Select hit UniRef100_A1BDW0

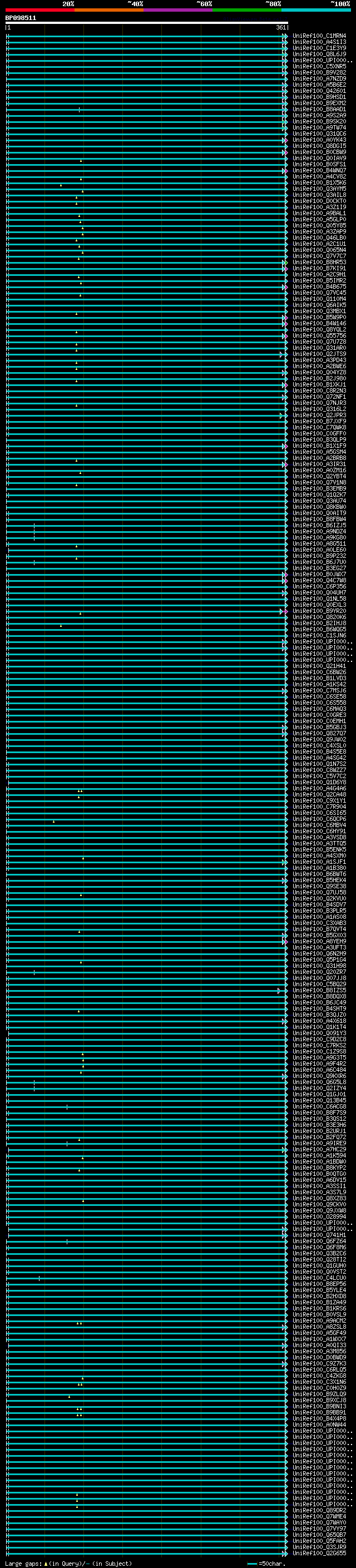pos(319,1162)
